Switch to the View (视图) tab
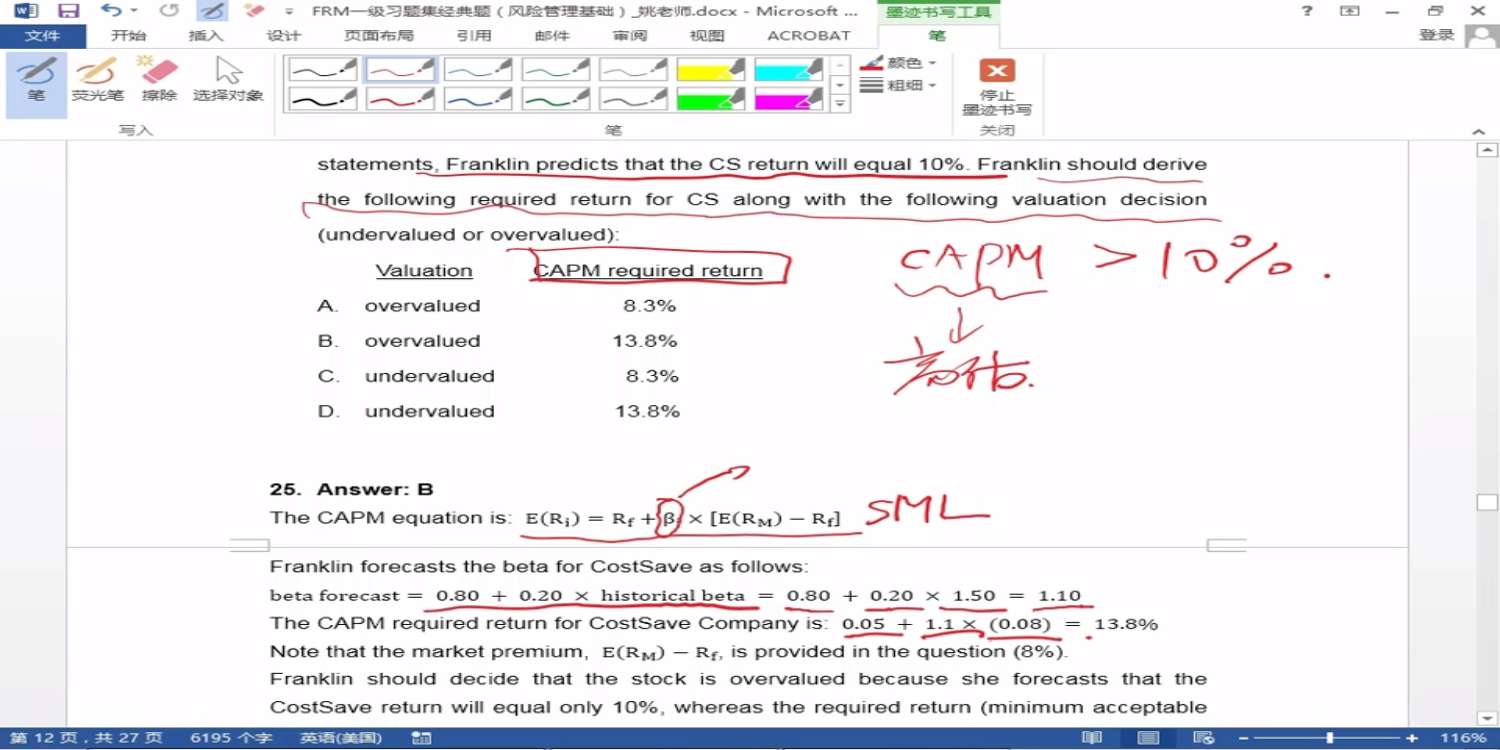 point(707,36)
